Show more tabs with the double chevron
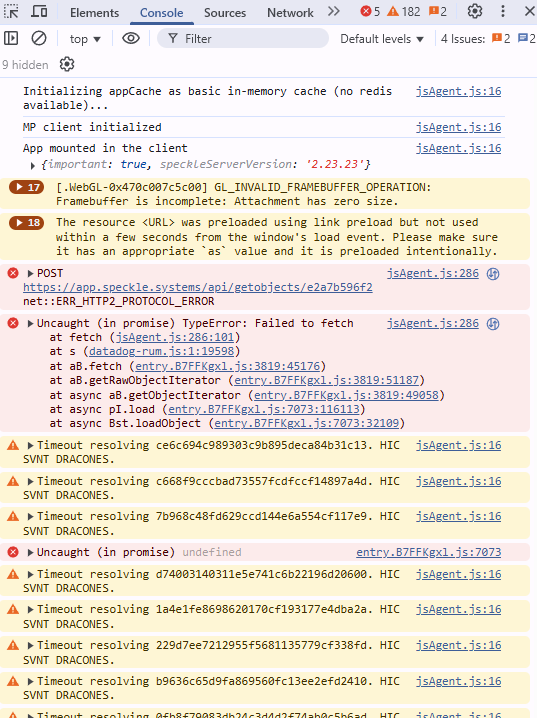This screenshot has width=537, height=718. click(334, 11)
